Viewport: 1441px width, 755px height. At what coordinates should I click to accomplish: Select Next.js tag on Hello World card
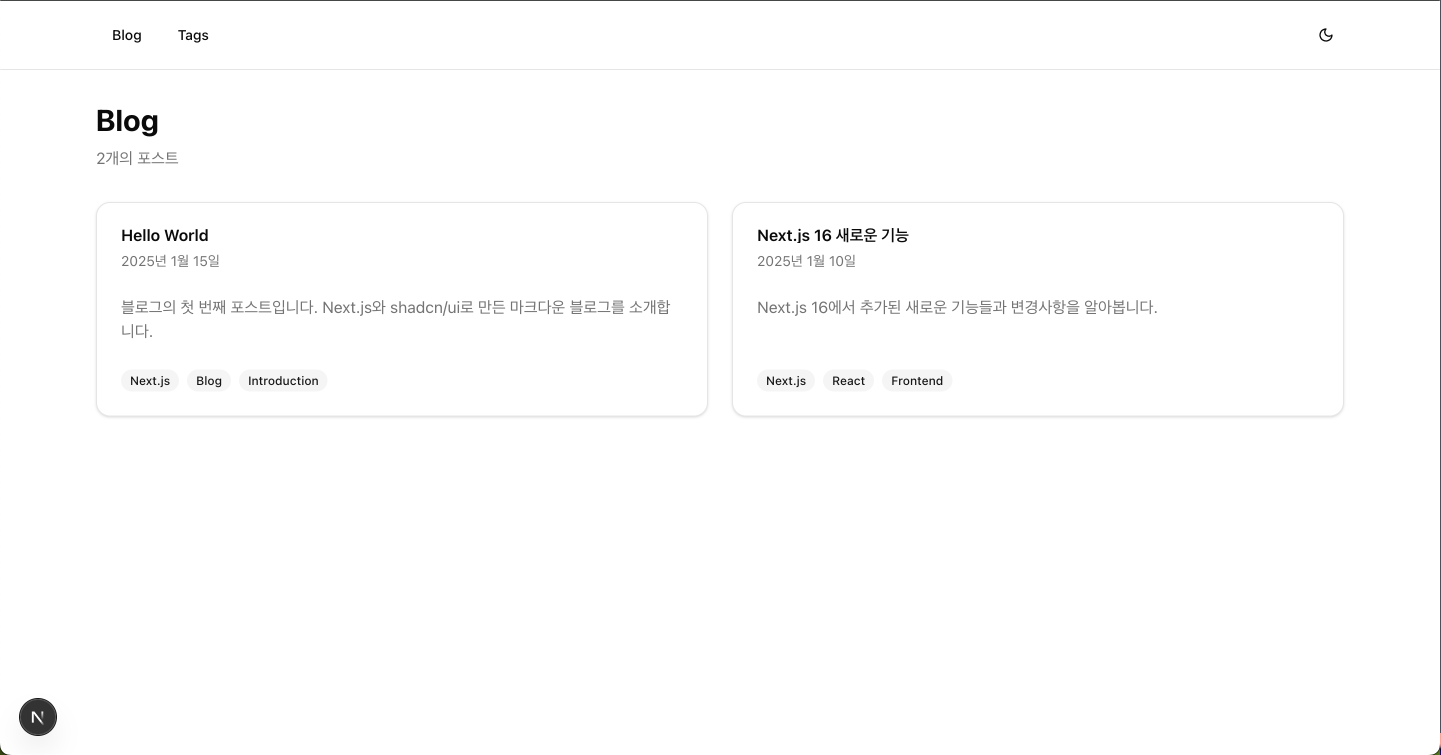coord(150,381)
